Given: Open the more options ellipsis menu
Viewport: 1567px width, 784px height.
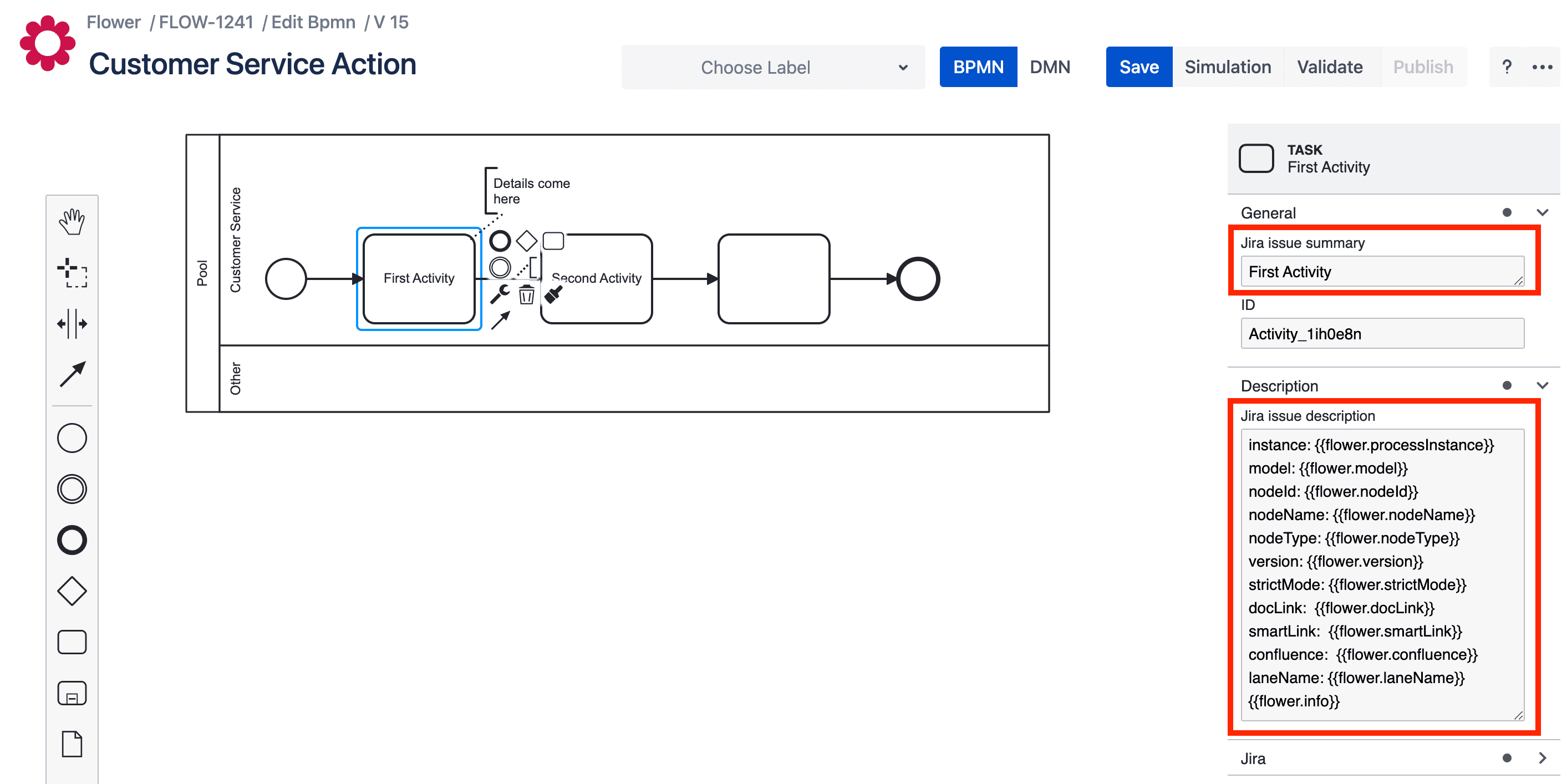Looking at the screenshot, I should (1541, 67).
